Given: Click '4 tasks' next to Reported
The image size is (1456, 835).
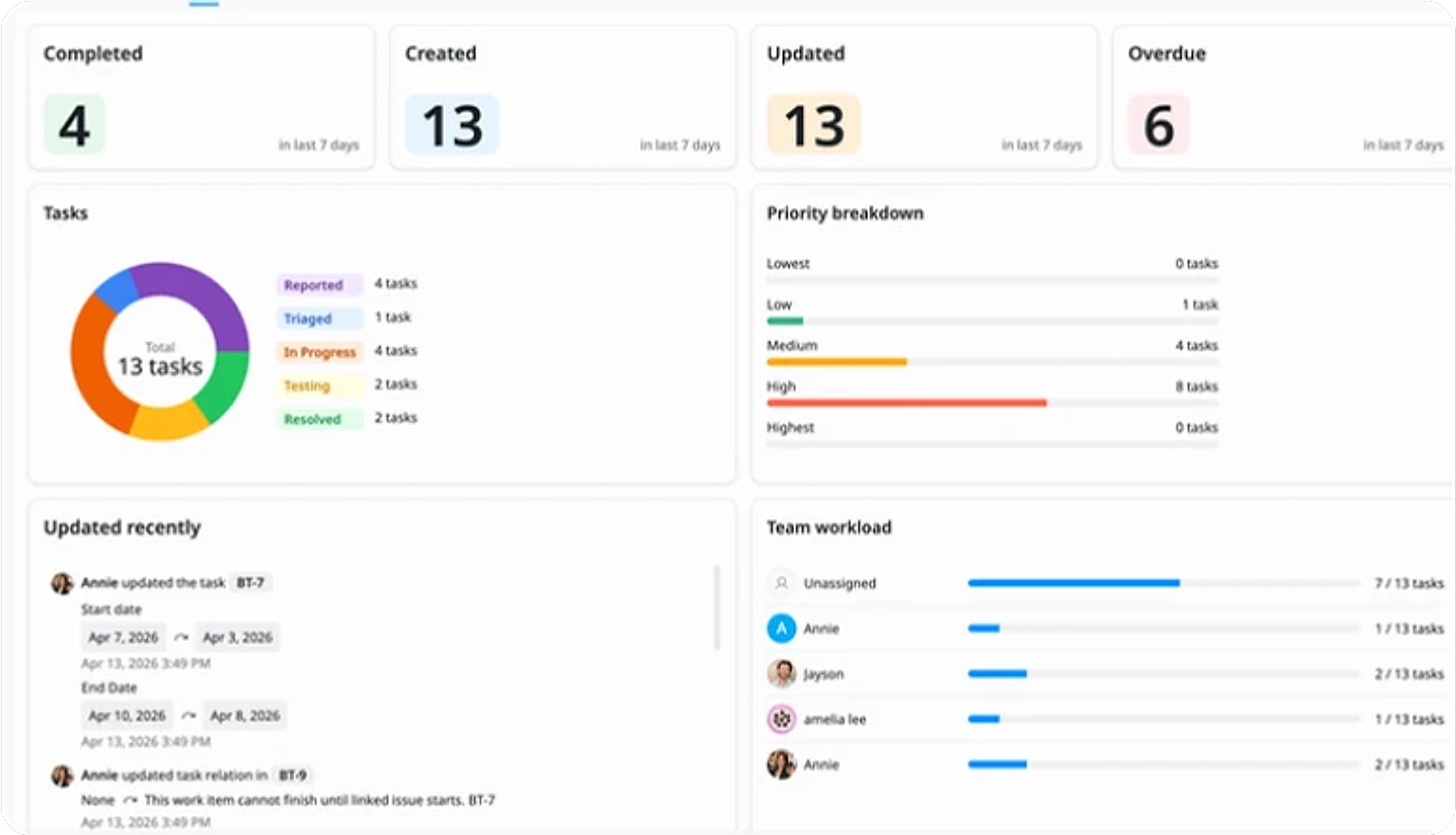Looking at the screenshot, I should (396, 283).
